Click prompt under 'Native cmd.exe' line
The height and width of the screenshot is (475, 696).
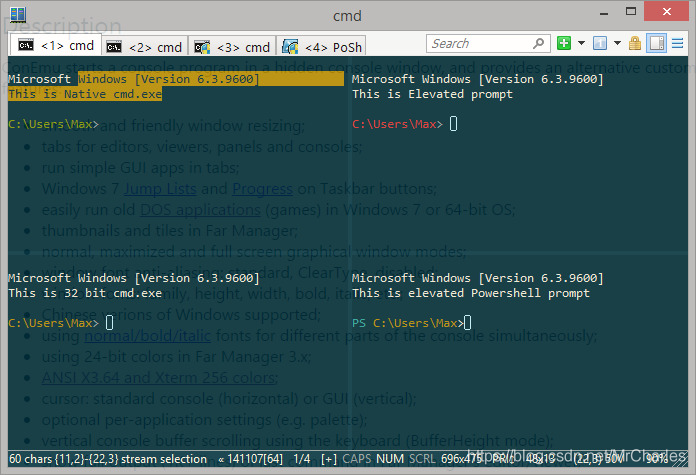click(x=53, y=124)
